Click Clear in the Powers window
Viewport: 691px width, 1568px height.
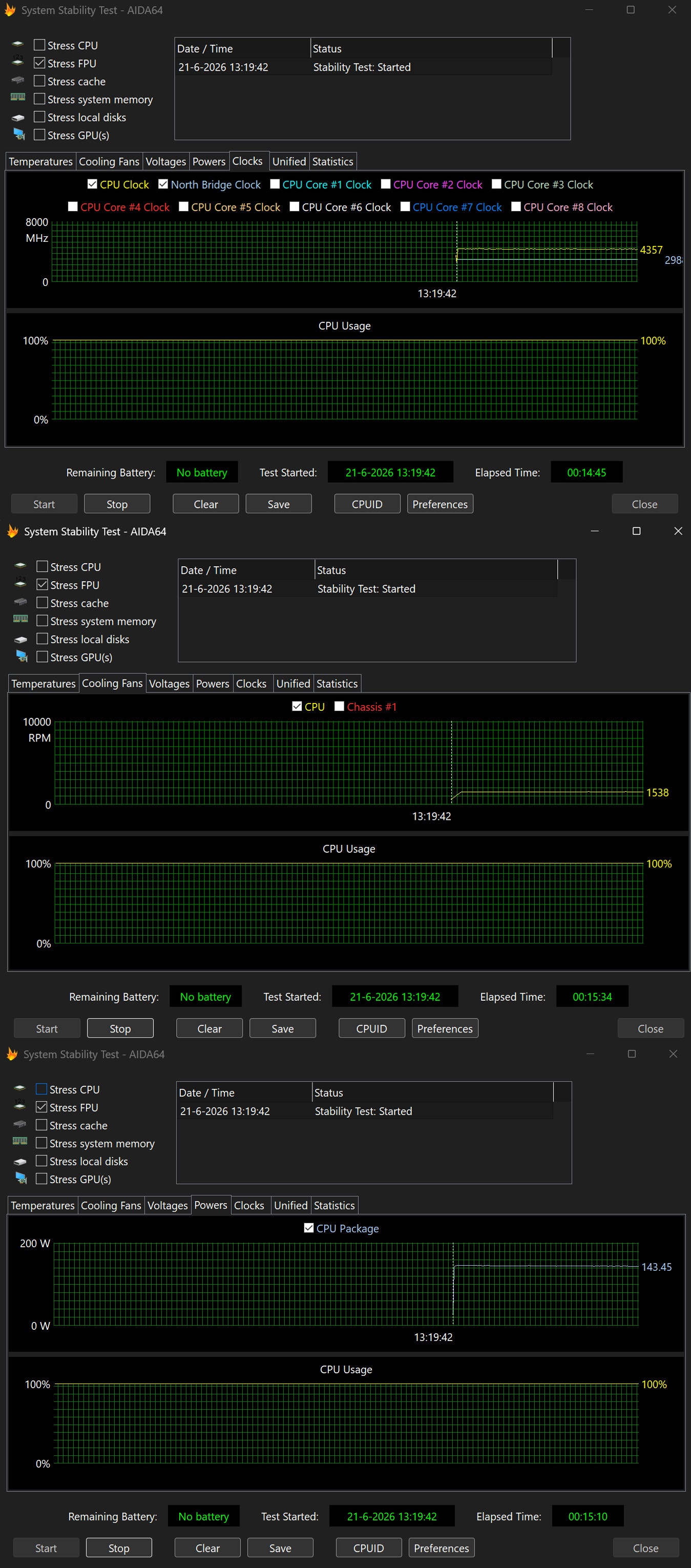point(207,1548)
